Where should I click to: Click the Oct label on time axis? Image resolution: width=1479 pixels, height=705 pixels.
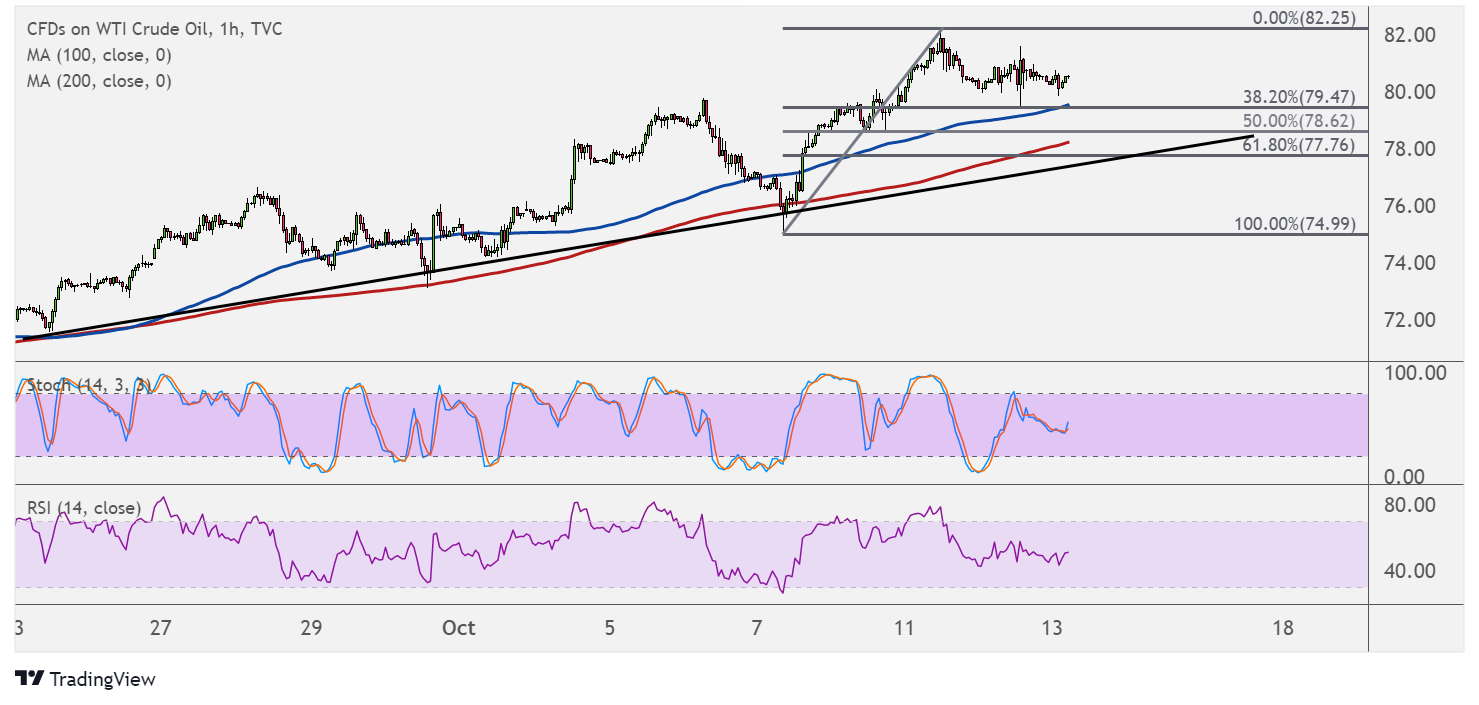click(458, 629)
